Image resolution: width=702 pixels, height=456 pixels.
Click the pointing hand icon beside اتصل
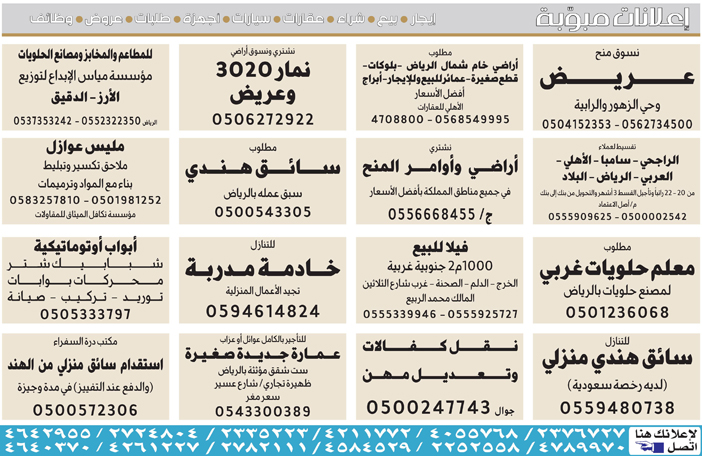648,446
